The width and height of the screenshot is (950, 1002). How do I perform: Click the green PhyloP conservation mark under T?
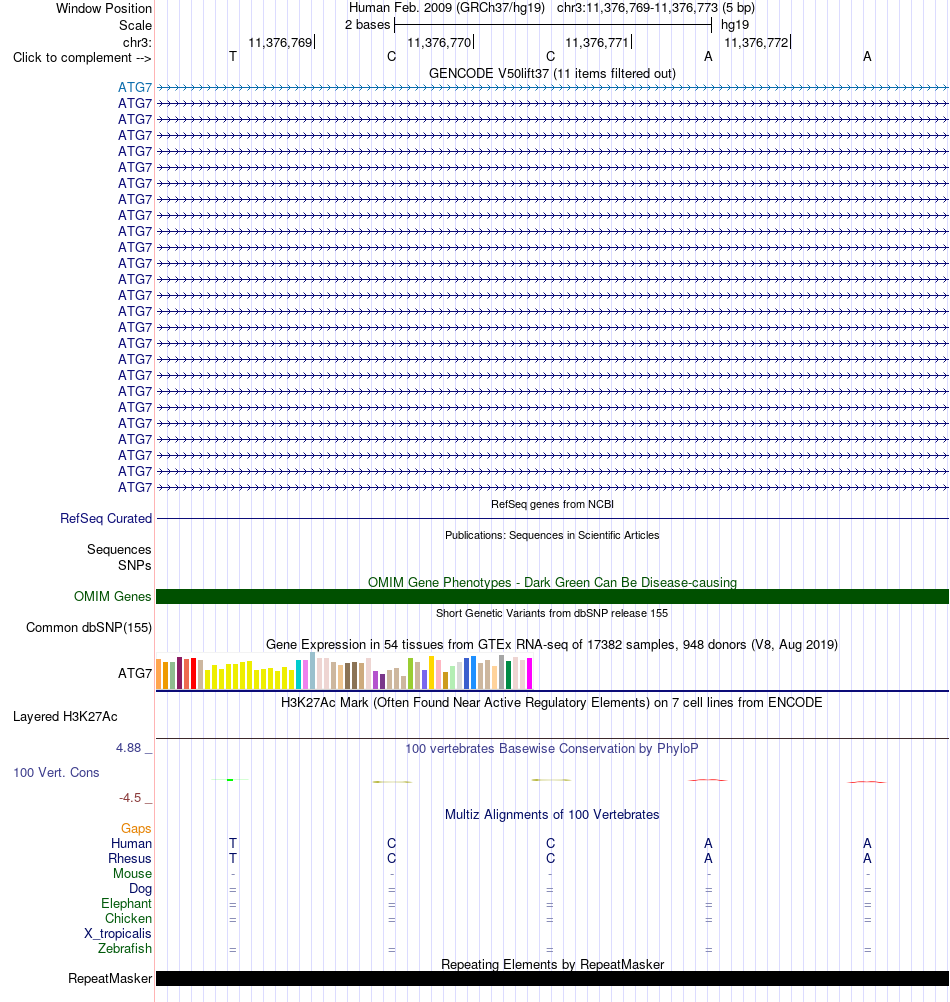tap(230, 780)
